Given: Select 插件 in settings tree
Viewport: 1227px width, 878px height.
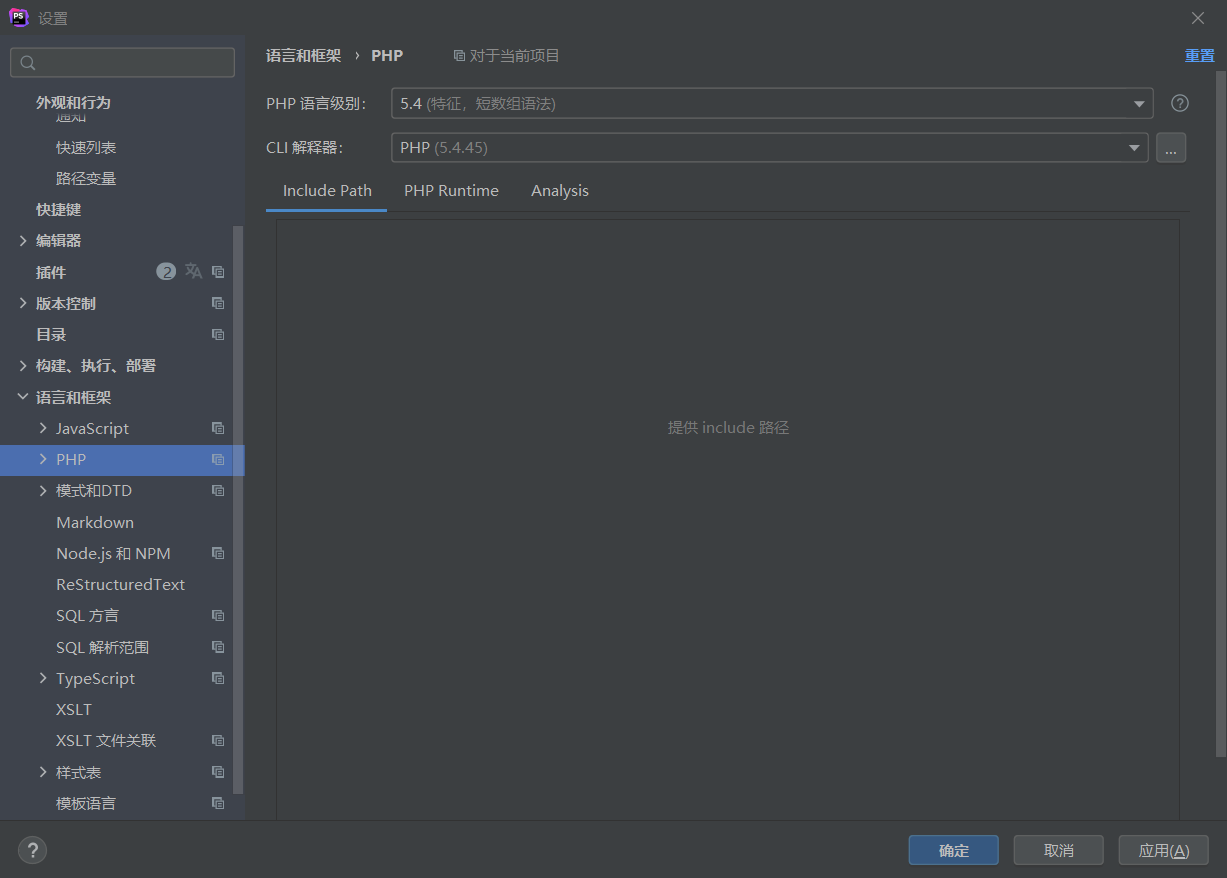Looking at the screenshot, I should pos(51,272).
